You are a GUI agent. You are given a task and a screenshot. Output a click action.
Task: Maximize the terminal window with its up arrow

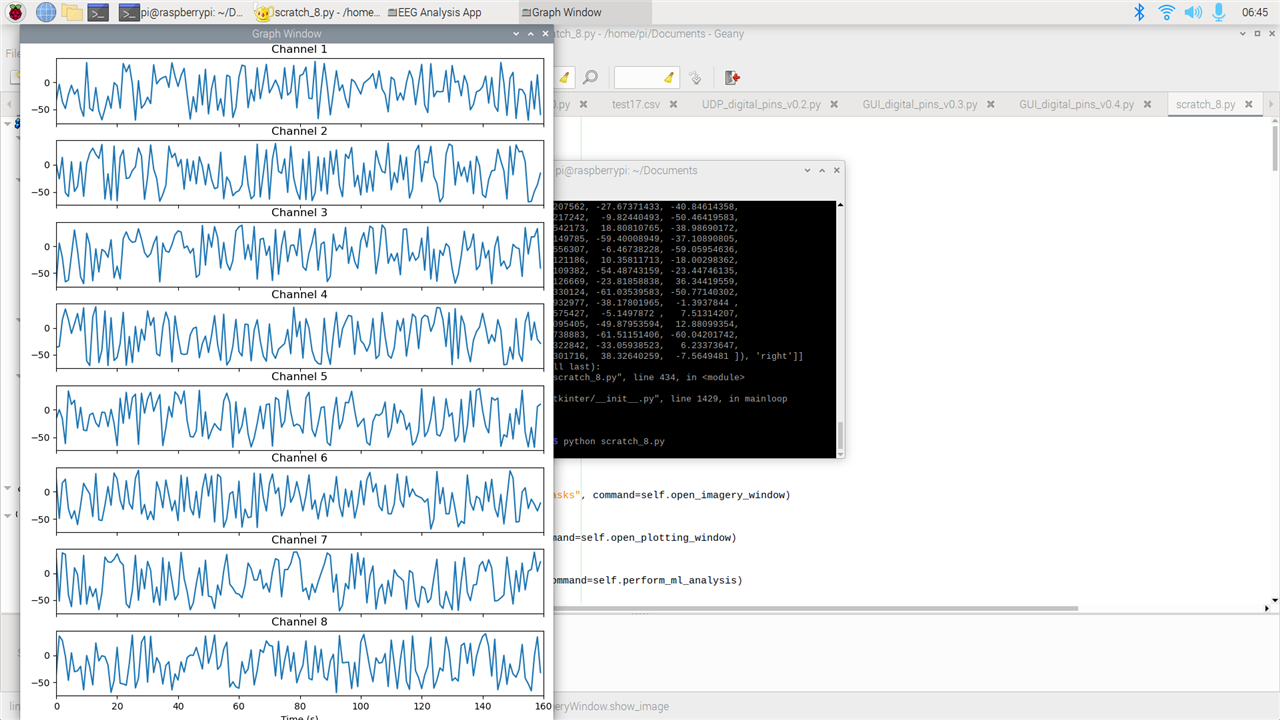pyautogui.click(x=822, y=171)
